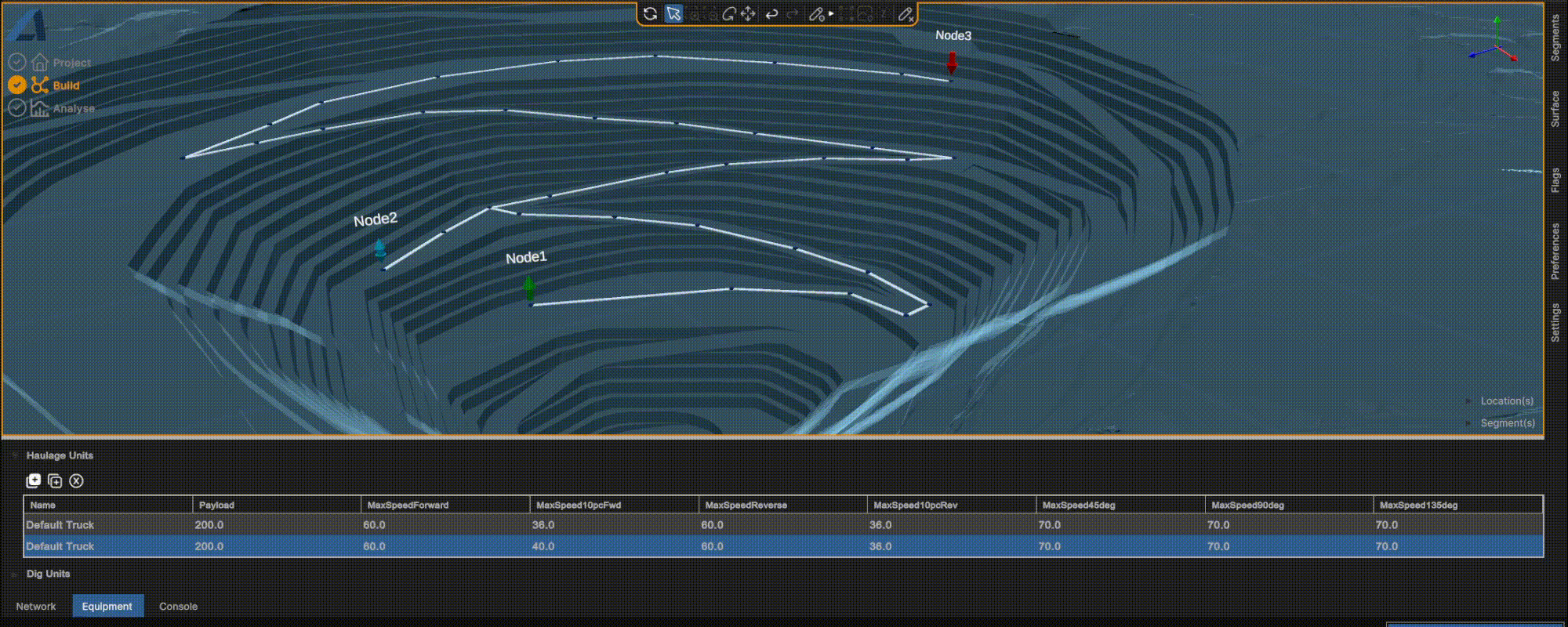Open the Segments side panel
The height and width of the screenshot is (627, 1568).
[x=1555, y=38]
